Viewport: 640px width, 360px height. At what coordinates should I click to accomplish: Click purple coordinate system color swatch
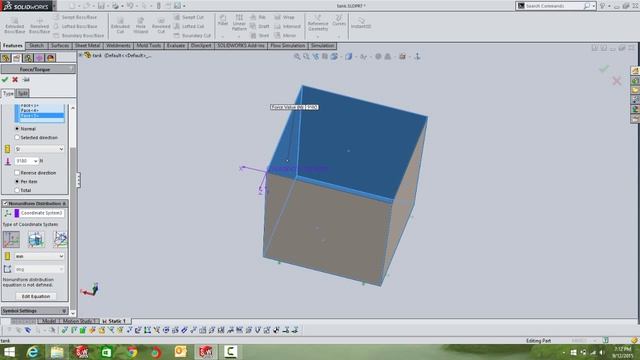point(17,213)
